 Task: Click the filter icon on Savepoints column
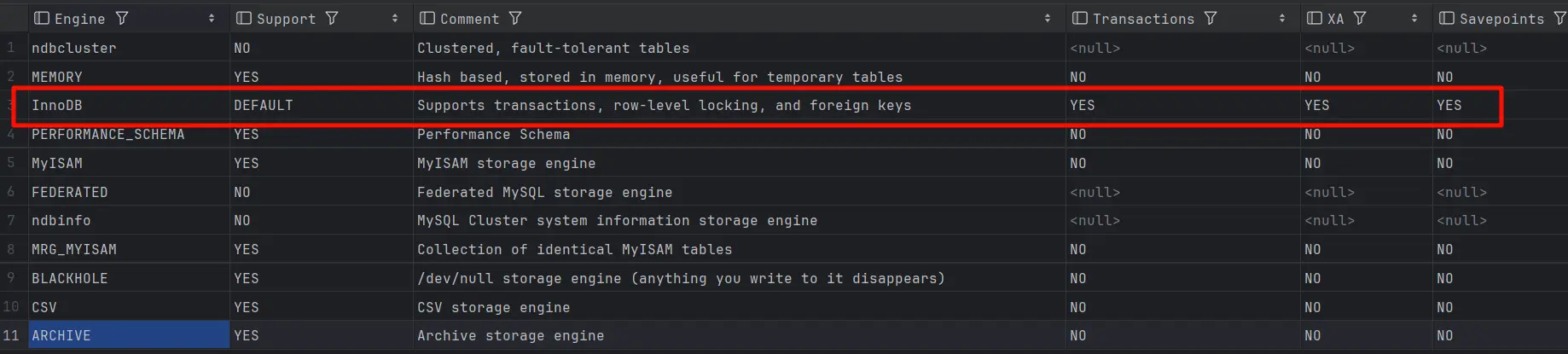click(x=1559, y=18)
